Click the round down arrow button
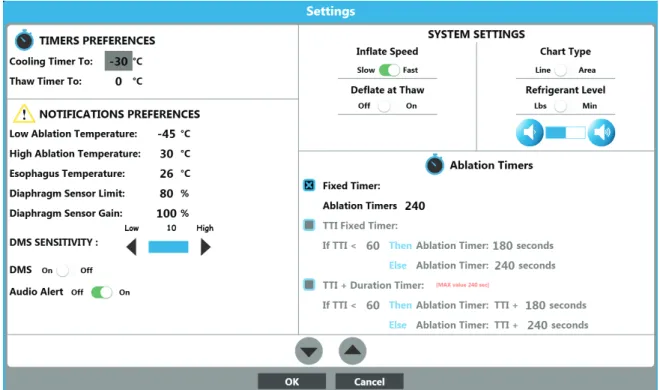 [309, 351]
